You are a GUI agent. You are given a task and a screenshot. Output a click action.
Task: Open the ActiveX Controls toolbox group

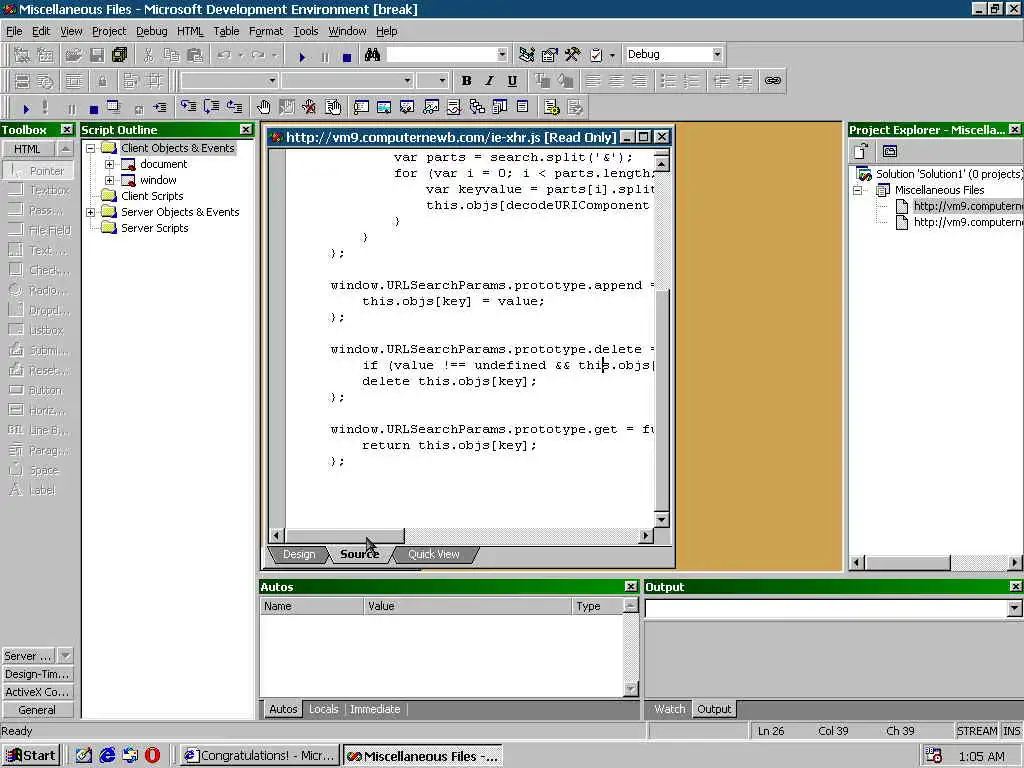37,692
